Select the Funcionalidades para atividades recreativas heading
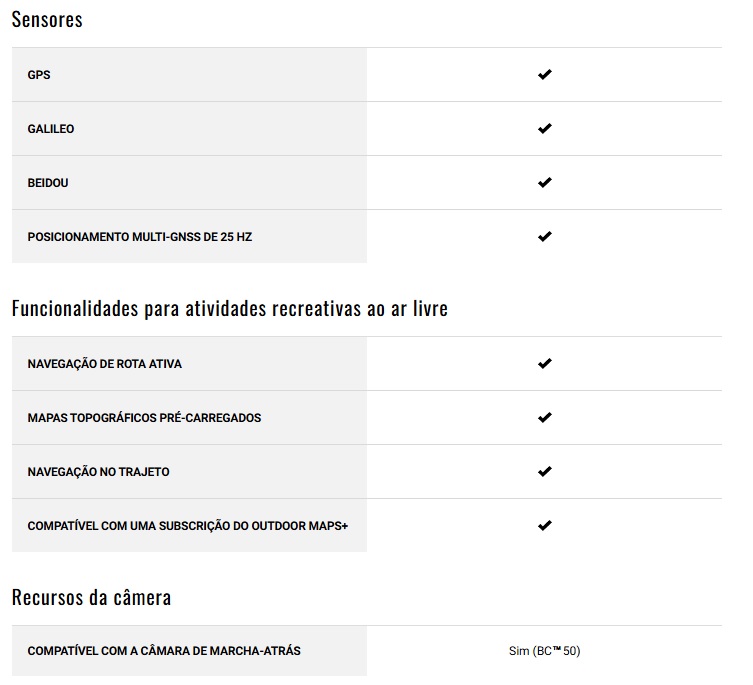Screen dimensions: 753x685 (x=229, y=309)
